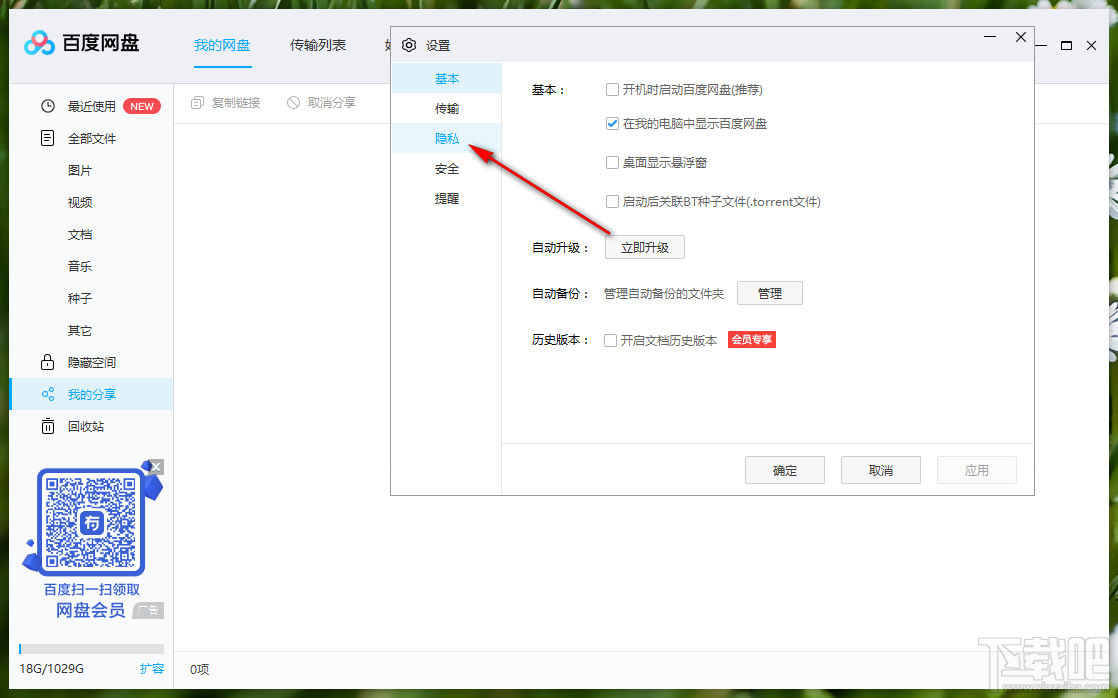Click the Baidu Netdisk logo icon
The image size is (1118, 698).
[x=39, y=43]
